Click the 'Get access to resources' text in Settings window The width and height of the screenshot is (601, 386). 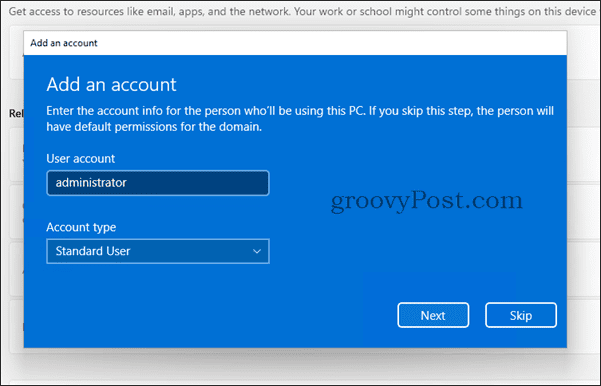pos(302,11)
